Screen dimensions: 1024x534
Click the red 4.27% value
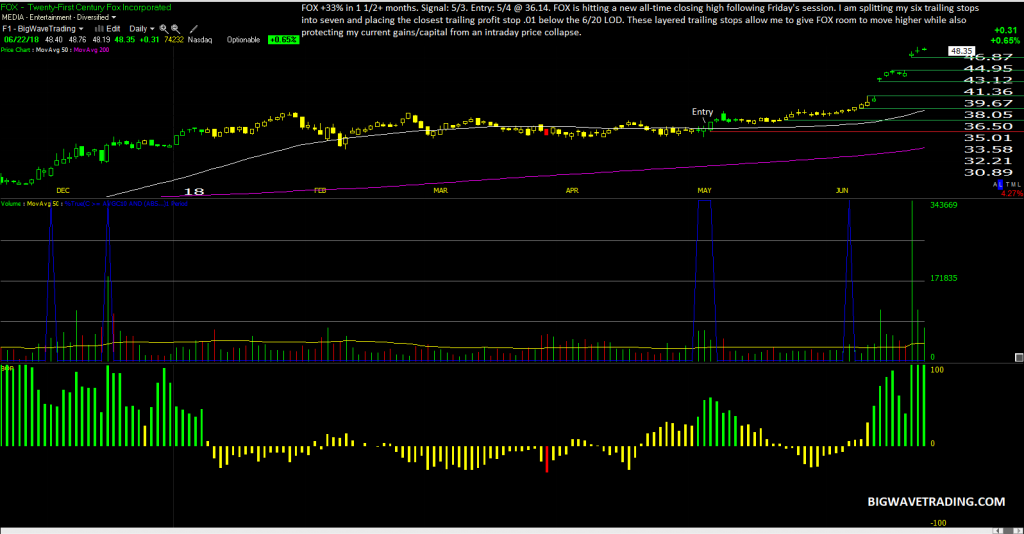coord(1012,193)
